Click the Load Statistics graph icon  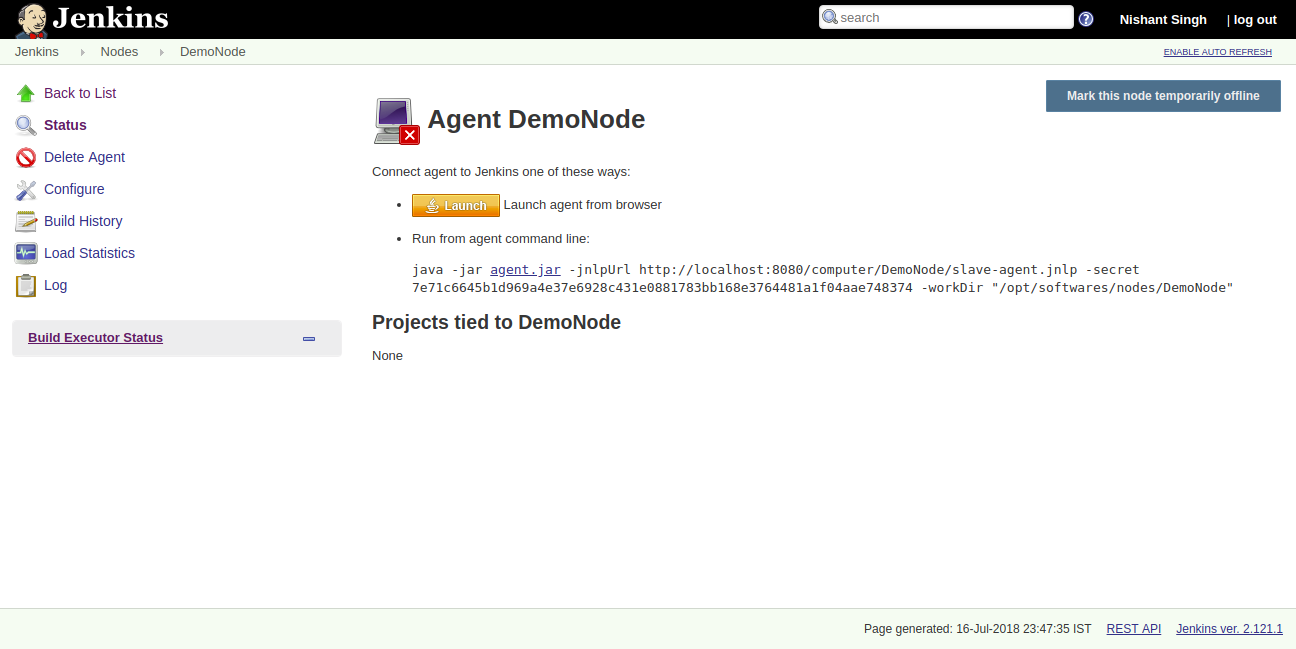(x=25, y=253)
